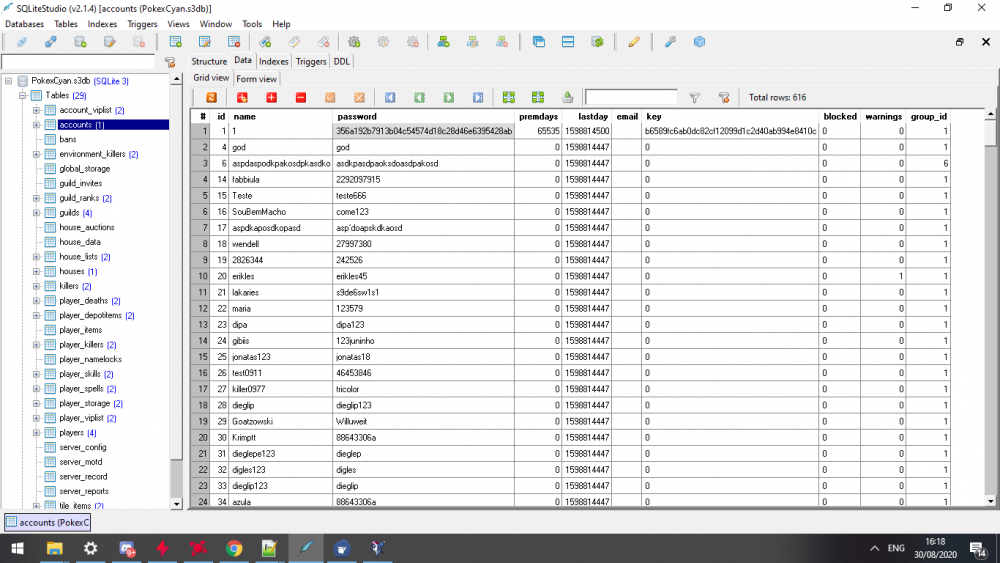
Task: Select the server_config table in tree
Action: [83, 448]
